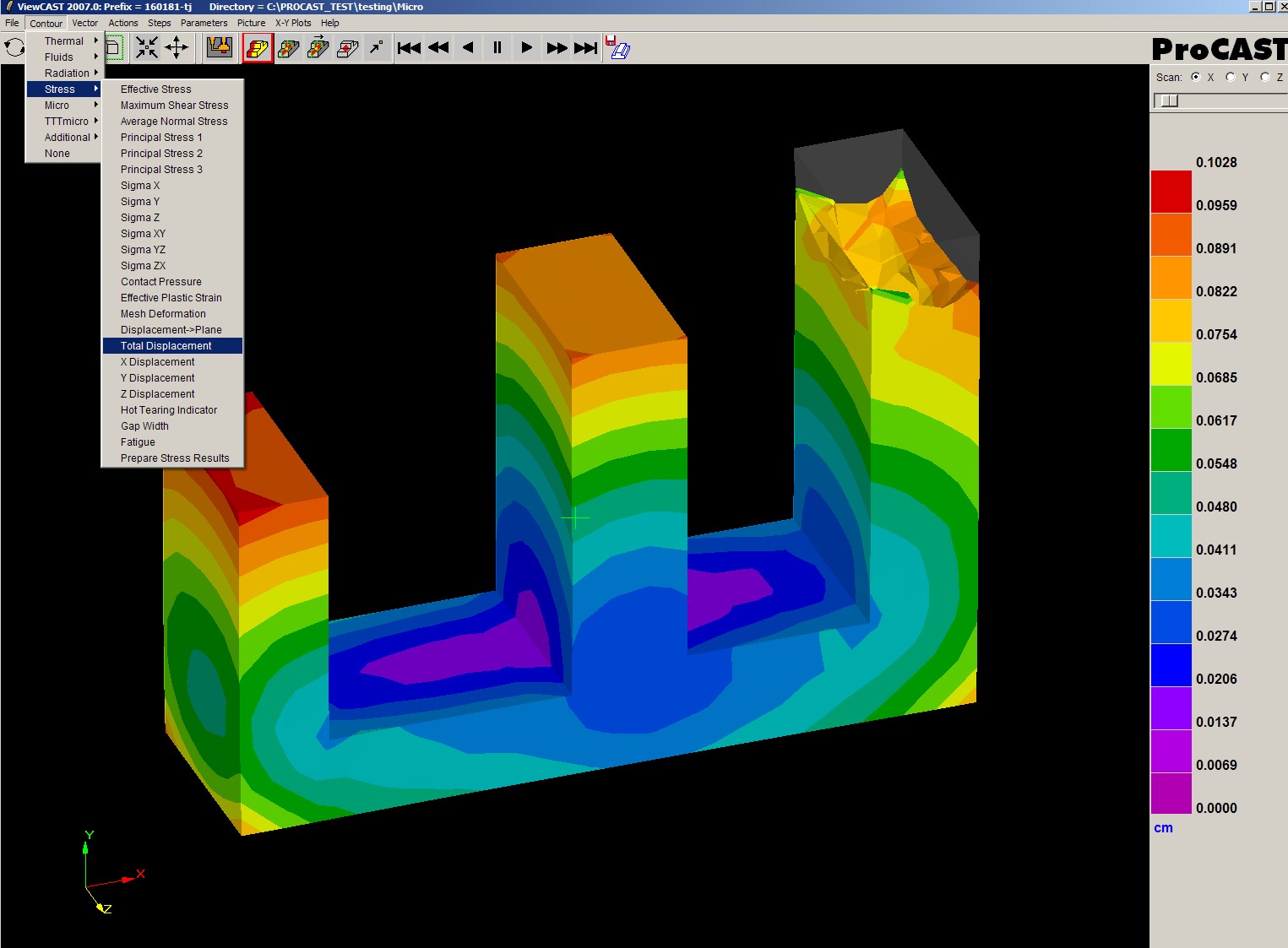The image size is (1288, 948).
Task: Rewind fast through the steps
Action: [438, 48]
